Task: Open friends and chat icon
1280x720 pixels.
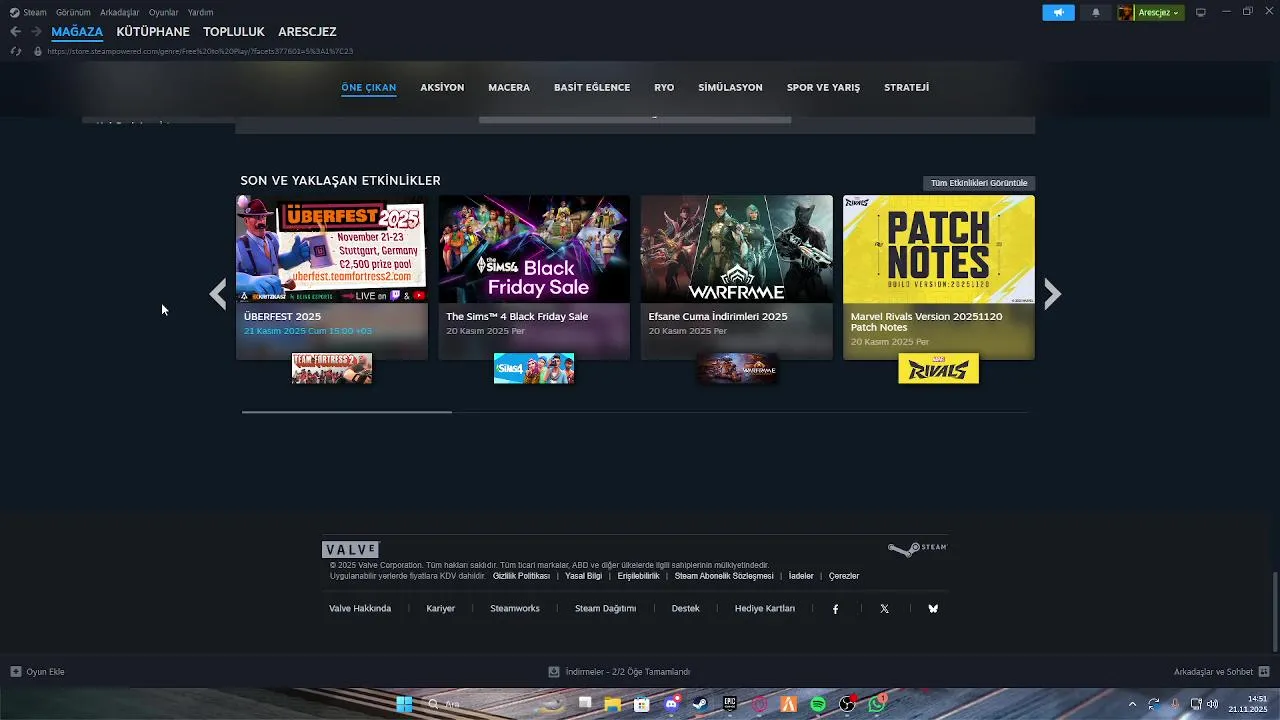Action: tap(1264, 672)
